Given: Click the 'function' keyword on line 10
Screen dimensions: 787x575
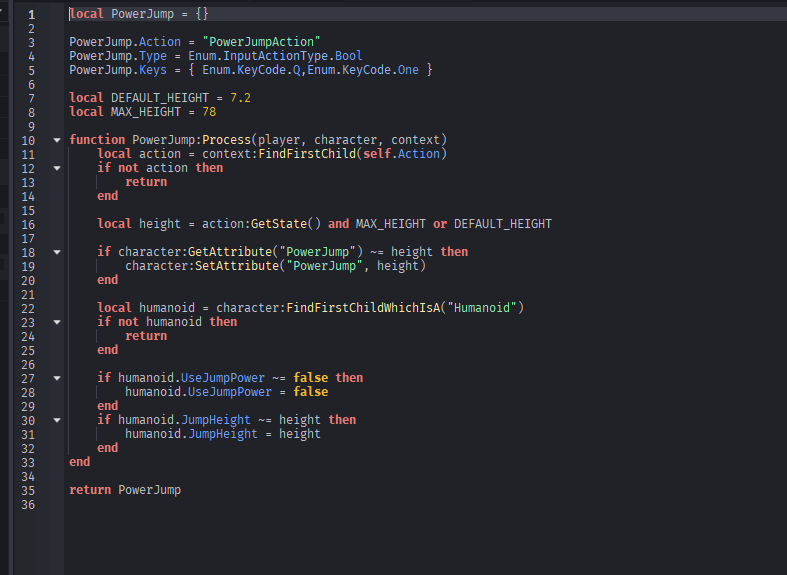Looking at the screenshot, I should point(97,139).
